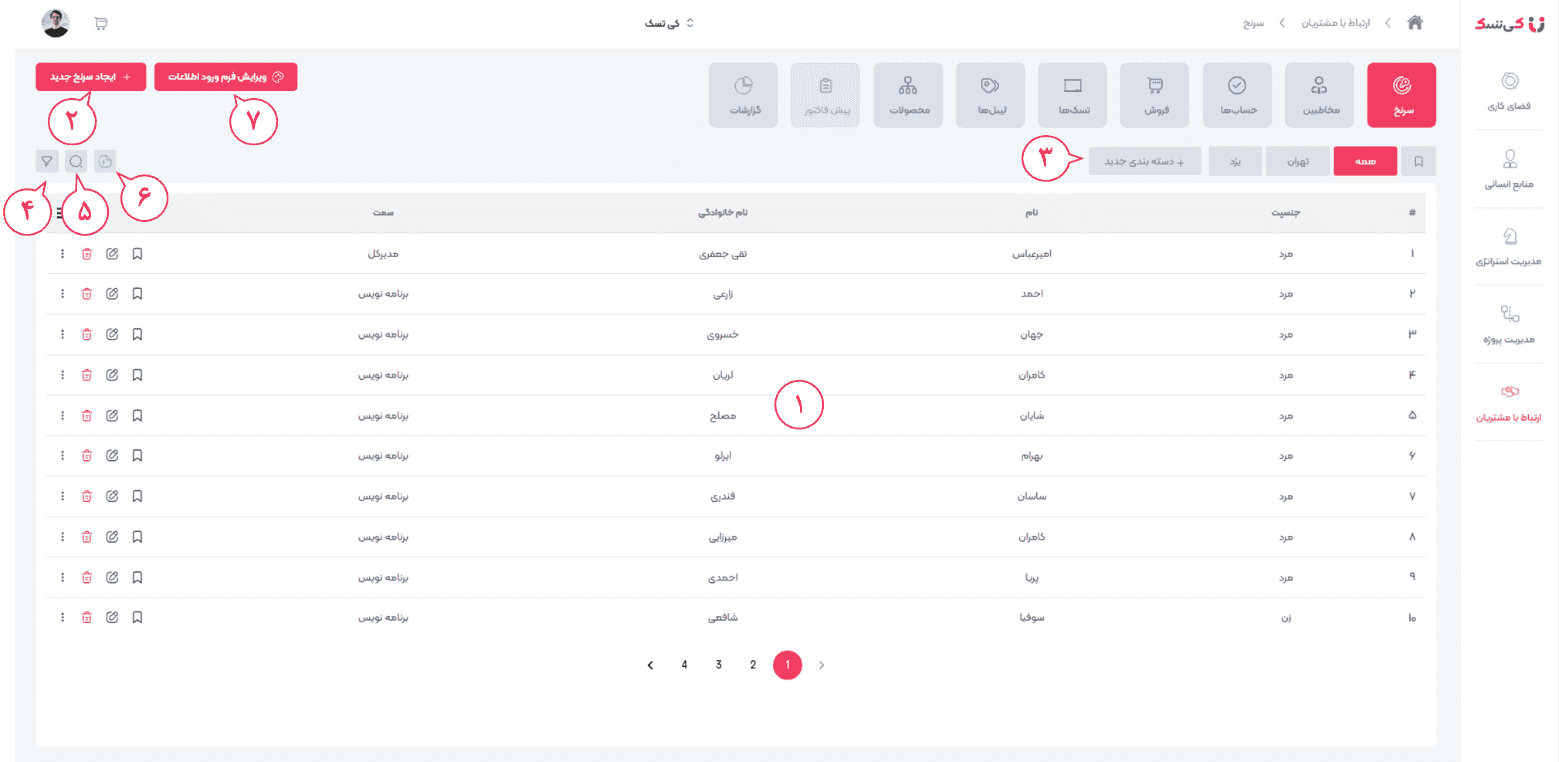The width and height of the screenshot is (1559, 762).
Task: Toggle bookmark on the احمد زارعی row
Action: [x=137, y=294]
